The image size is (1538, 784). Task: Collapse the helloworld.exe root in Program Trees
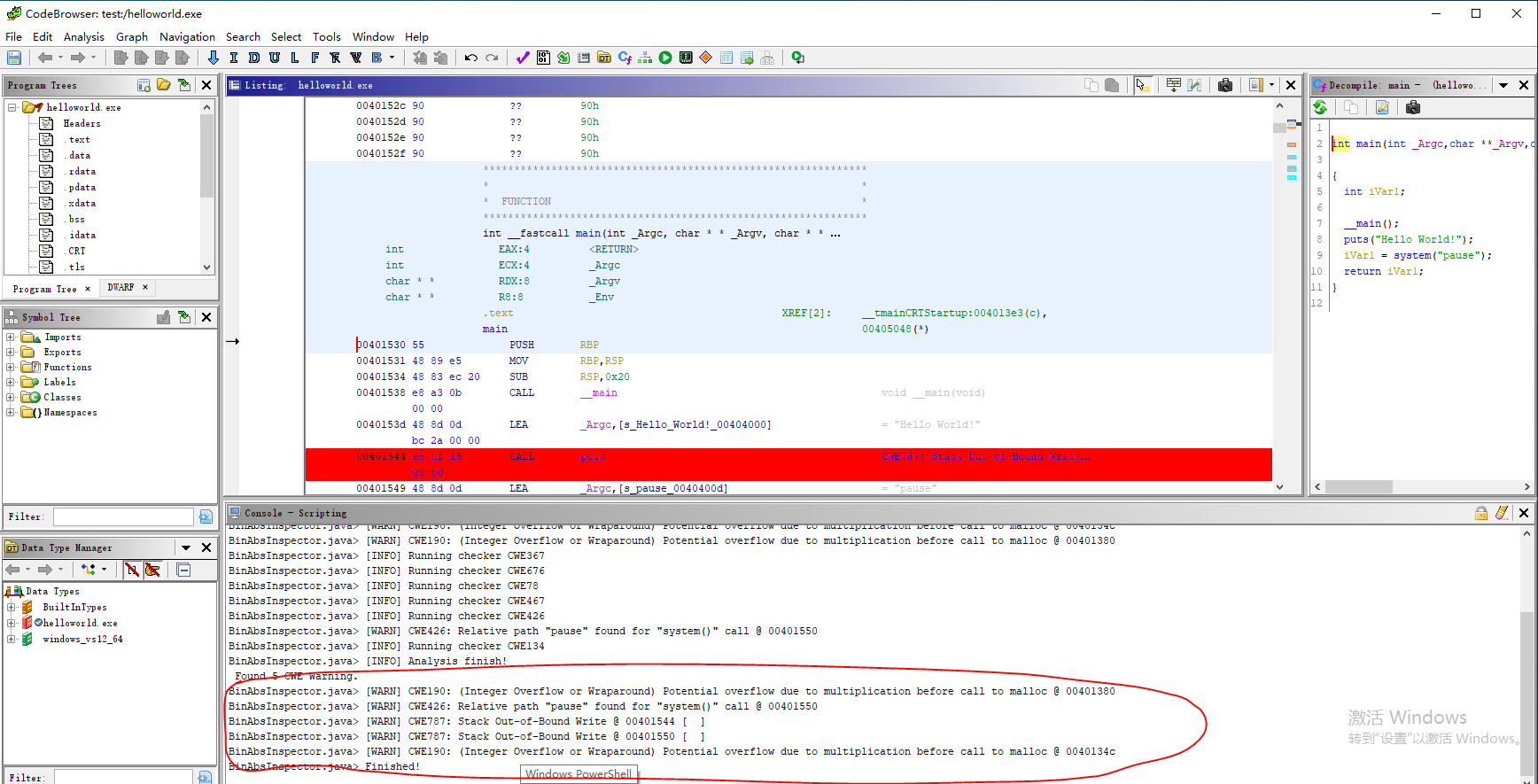[12, 108]
